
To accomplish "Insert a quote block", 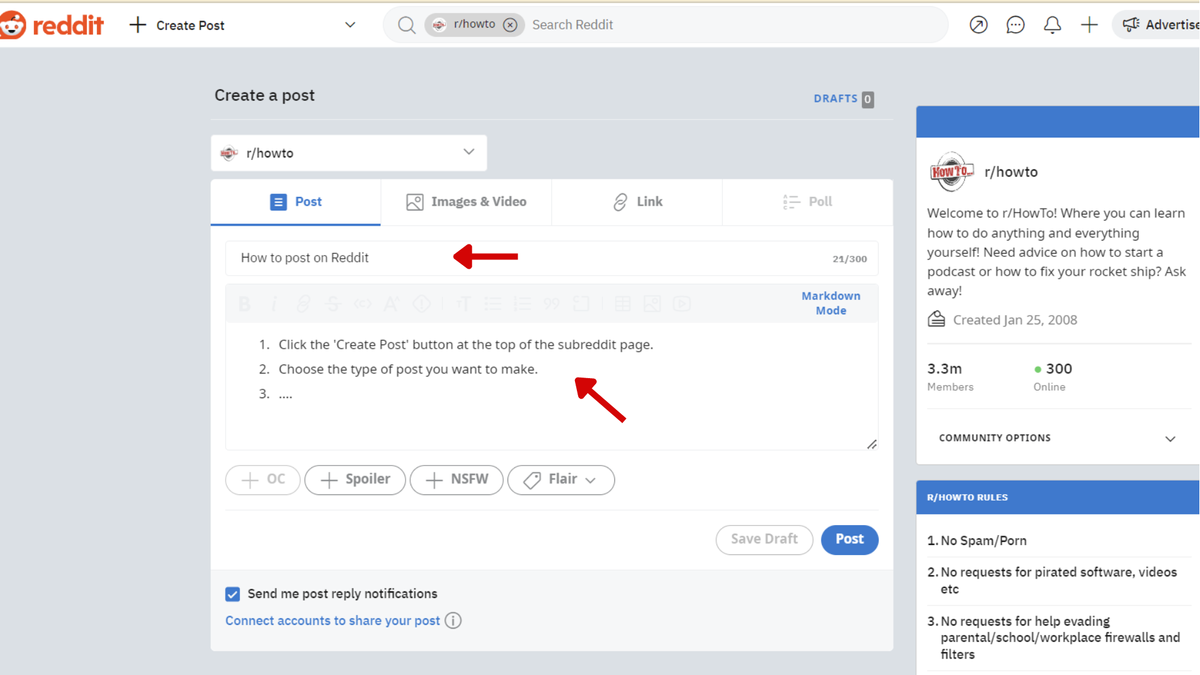I will [551, 303].
